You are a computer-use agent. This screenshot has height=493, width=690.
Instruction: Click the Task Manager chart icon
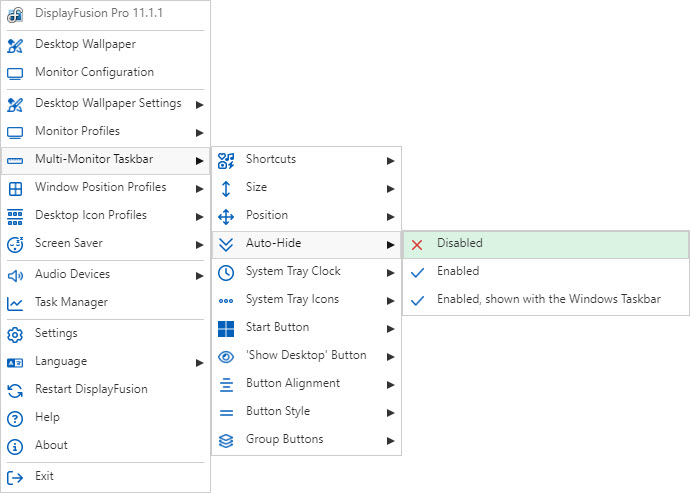(15, 303)
